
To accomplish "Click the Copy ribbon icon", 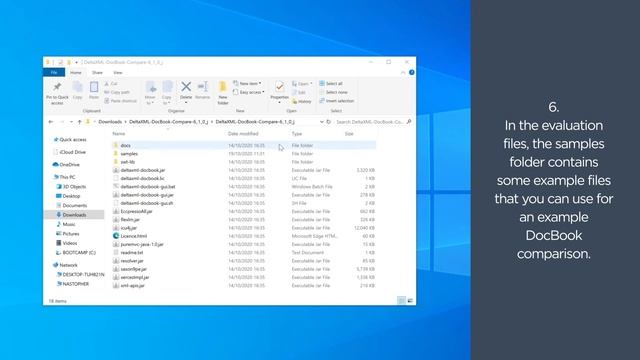I will tap(78, 87).
